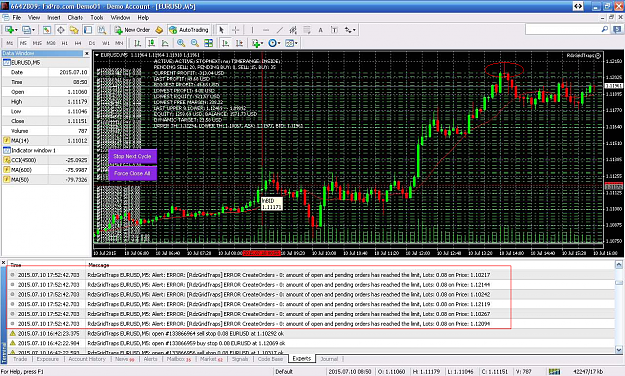Image resolution: width=625 pixels, height=376 pixels.
Task: Select the Text Label tool
Action: tap(334, 30)
